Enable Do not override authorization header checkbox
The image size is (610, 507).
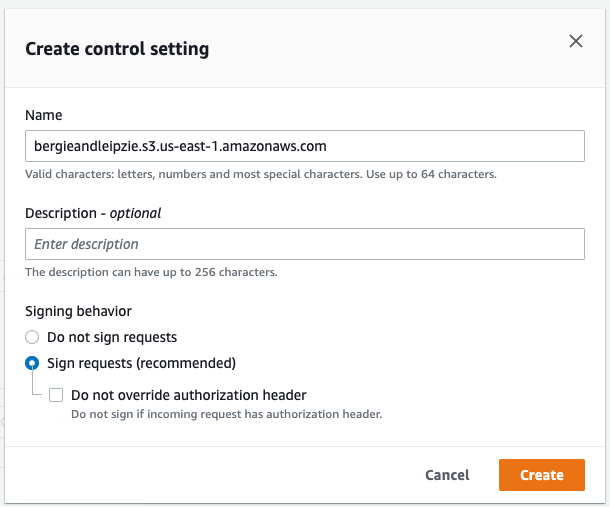56,395
